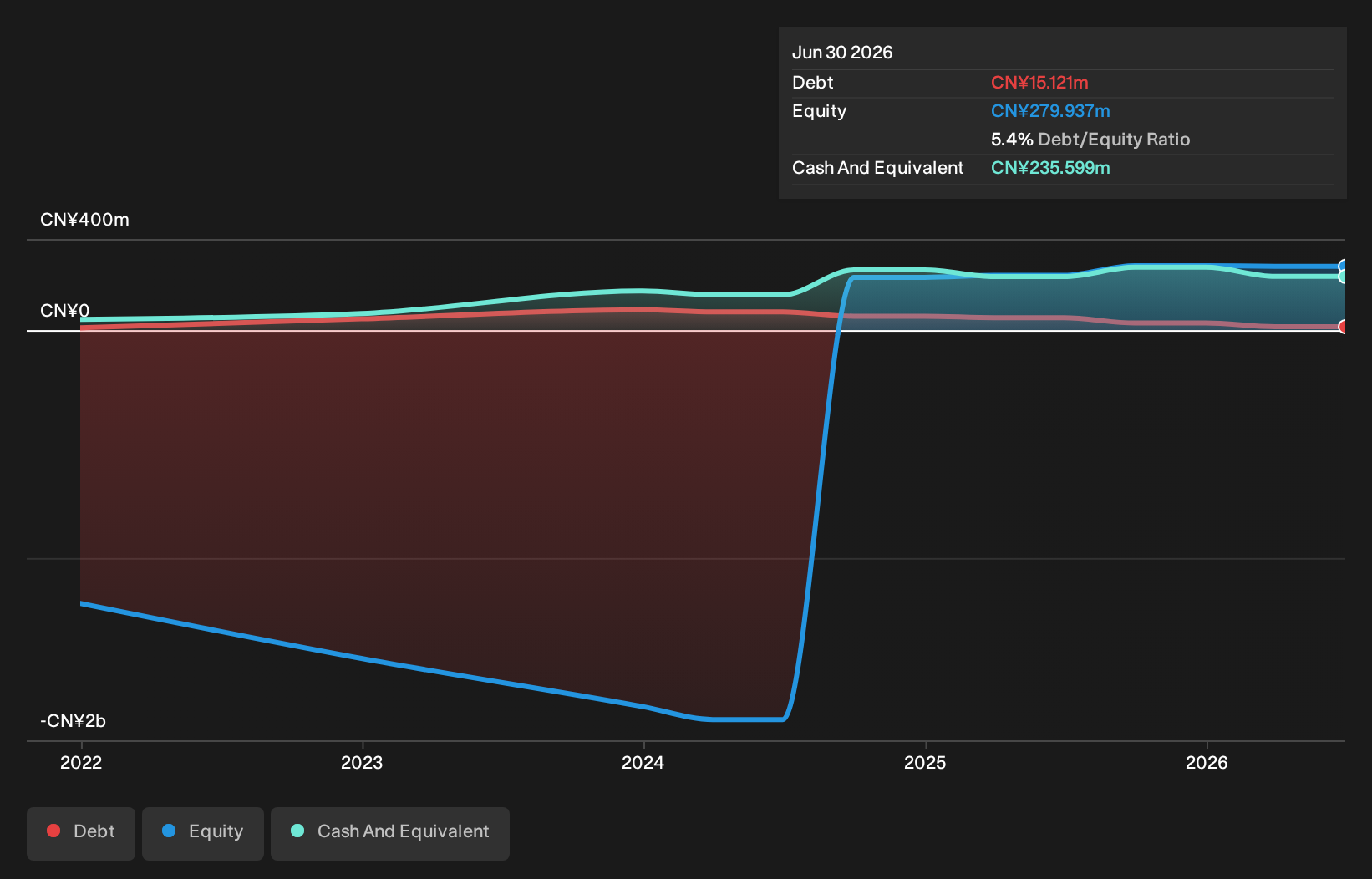Click the 2024 x-axis label
Viewport: 1372px width, 879px height.
point(643,762)
